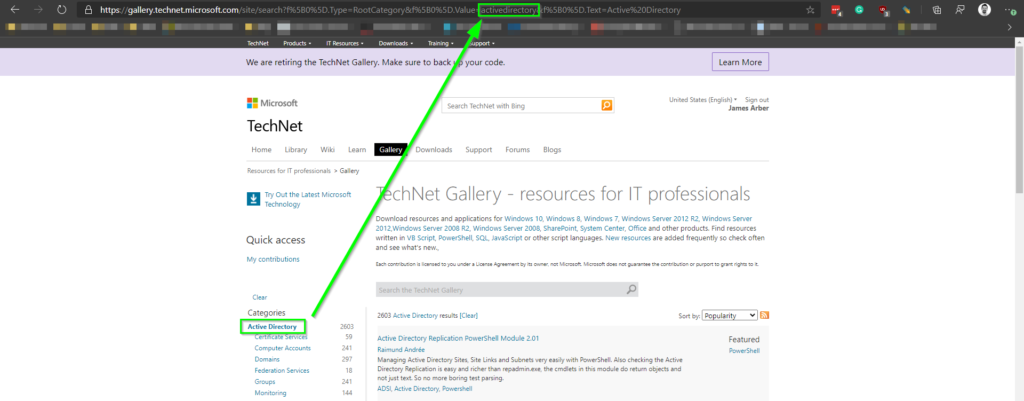
Task: Select the Computer Accounts subcategory
Action: pyautogui.click(x=283, y=348)
